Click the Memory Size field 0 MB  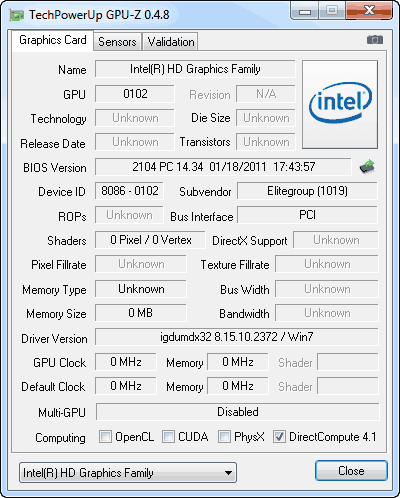pyautogui.click(x=141, y=313)
